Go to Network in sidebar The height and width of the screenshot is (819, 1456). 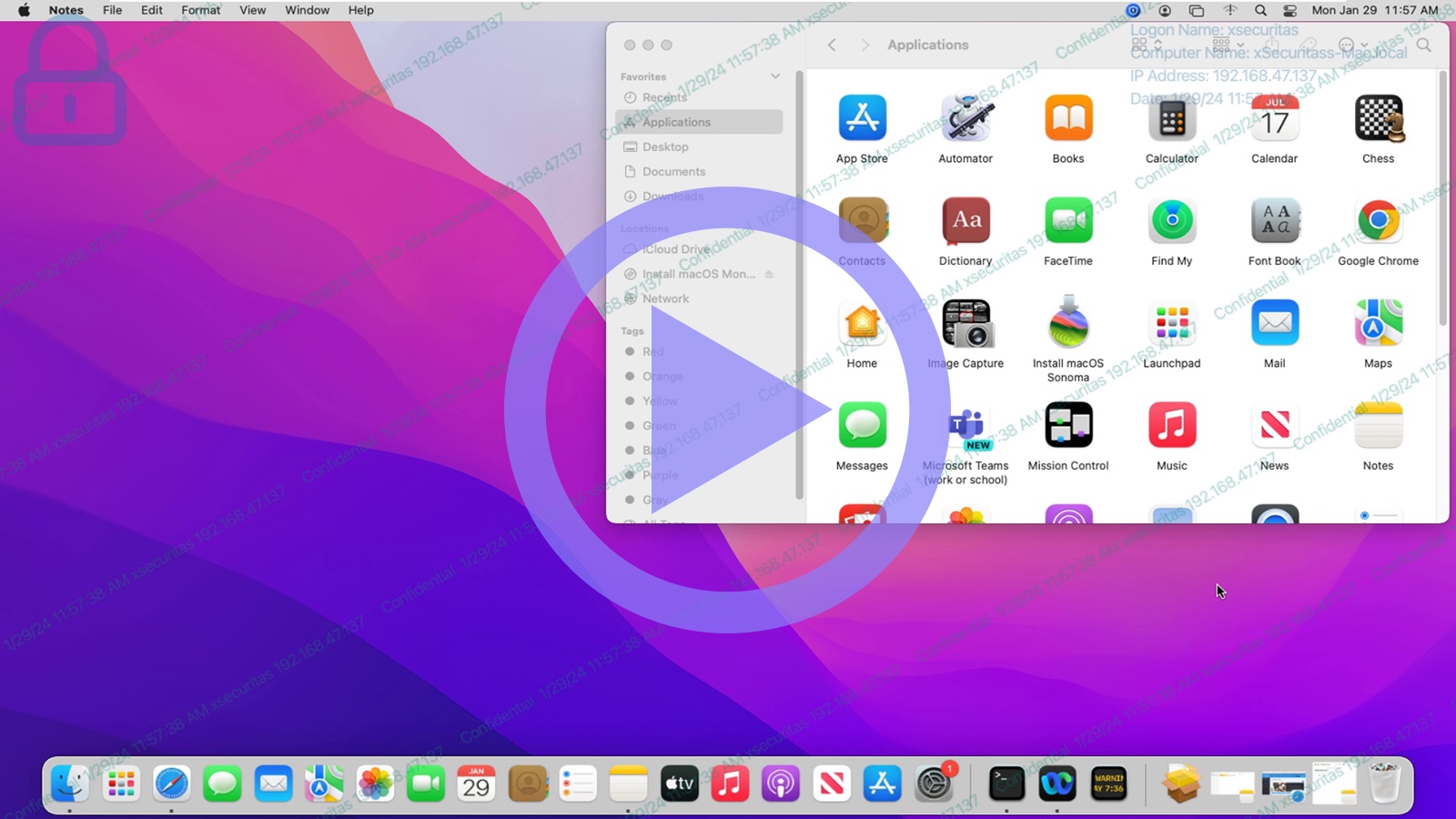pyautogui.click(x=665, y=298)
